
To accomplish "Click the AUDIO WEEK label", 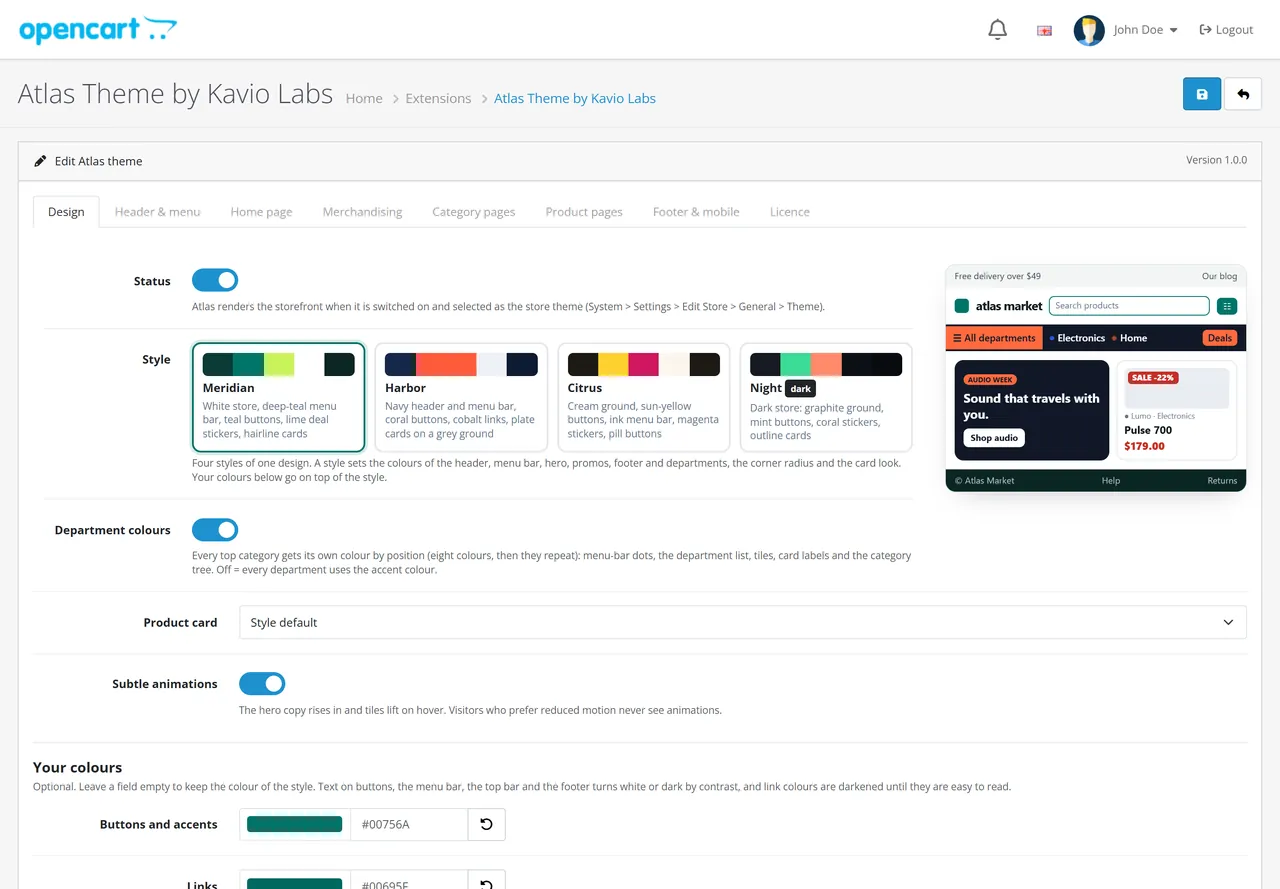I will click(x=991, y=380).
